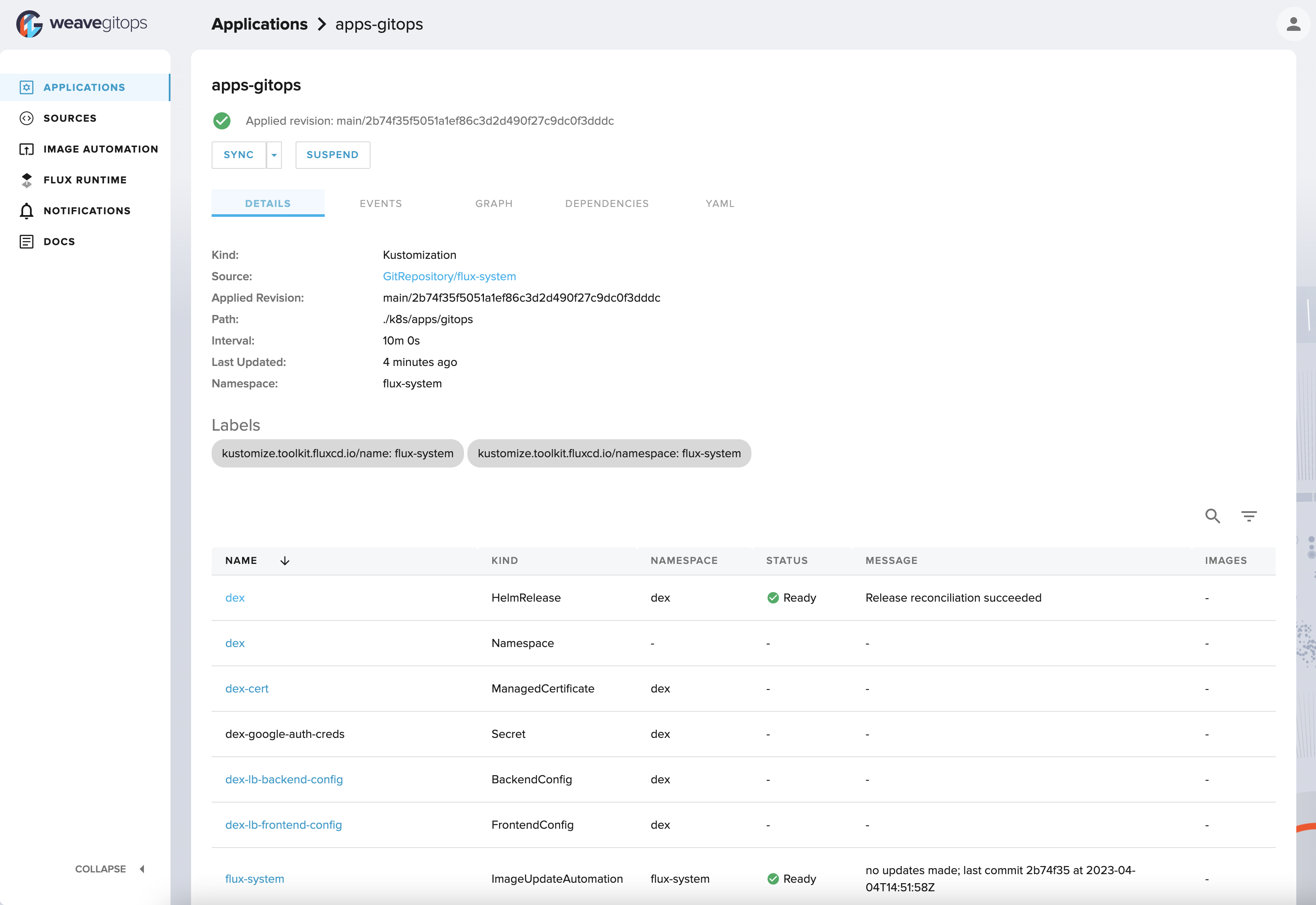This screenshot has height=905, width=1316.
Task: Open Image Automation sidebar icon
Action: point(27,149)
